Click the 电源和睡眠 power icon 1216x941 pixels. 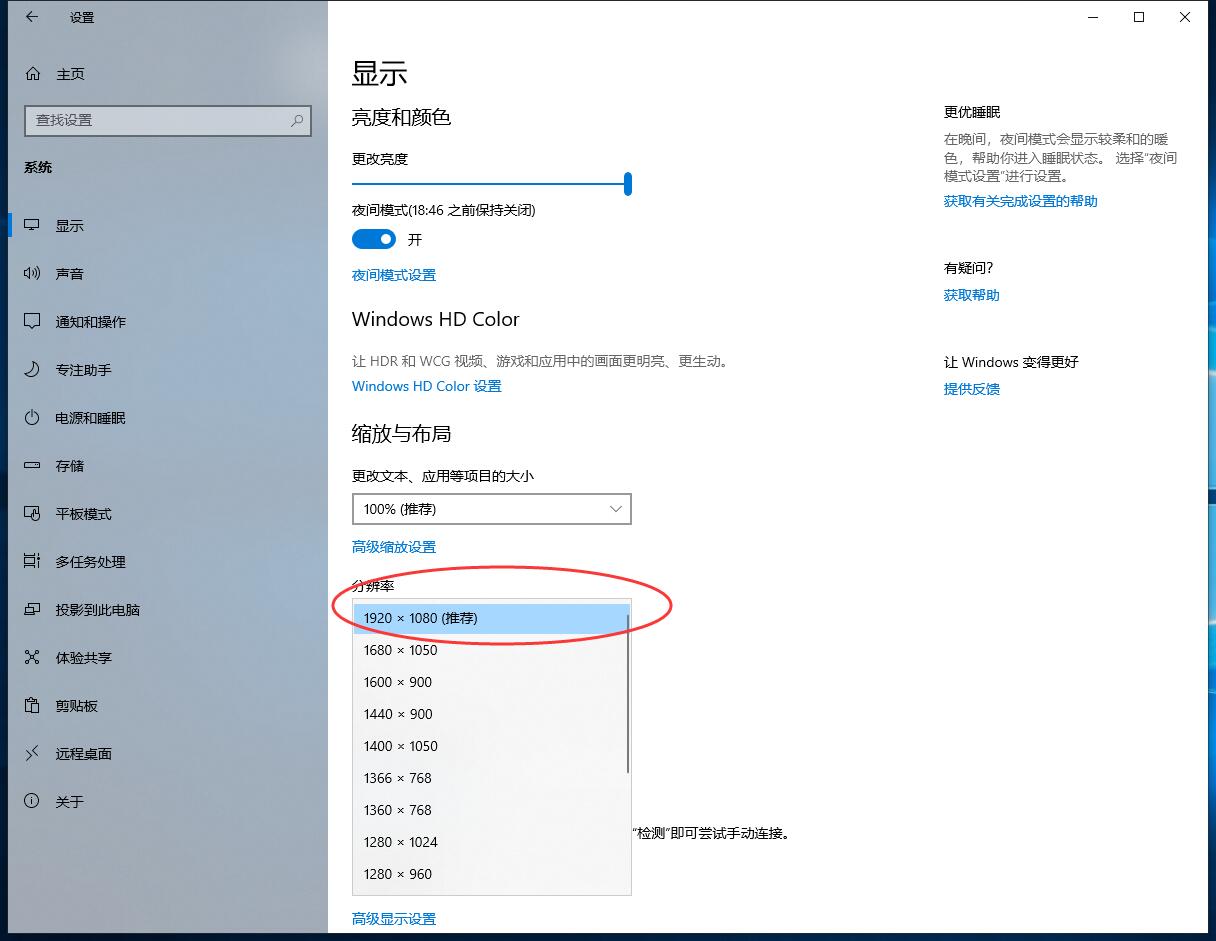click(x=33, y=418)
